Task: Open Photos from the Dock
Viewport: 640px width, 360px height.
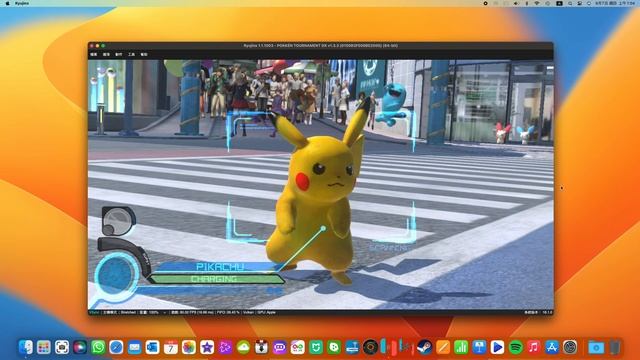Action: pyautogui.click(x=189, y=347)
